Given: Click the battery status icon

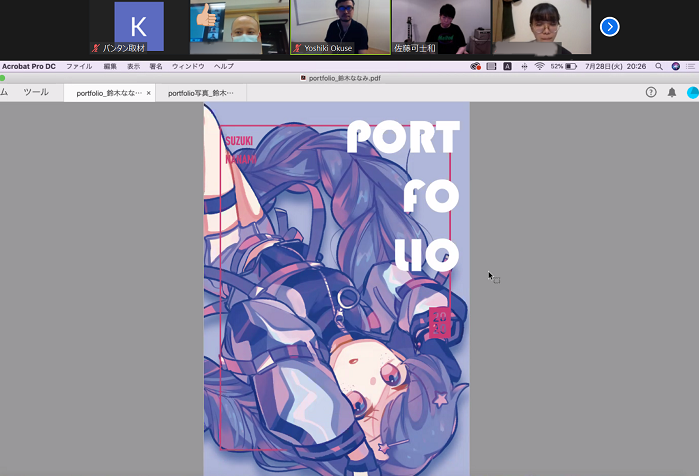Looking at the screenshot, I should point(571,66).
